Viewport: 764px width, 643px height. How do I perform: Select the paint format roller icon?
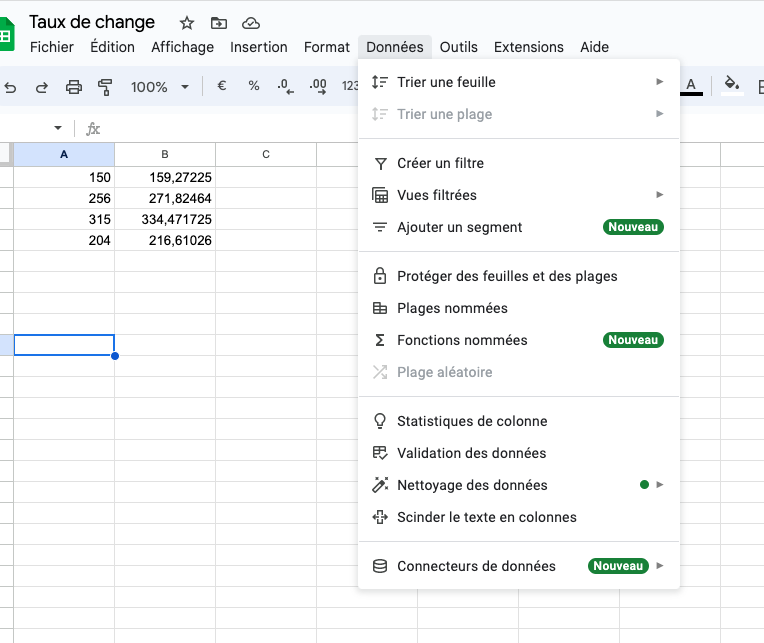(x=105, y=87)
